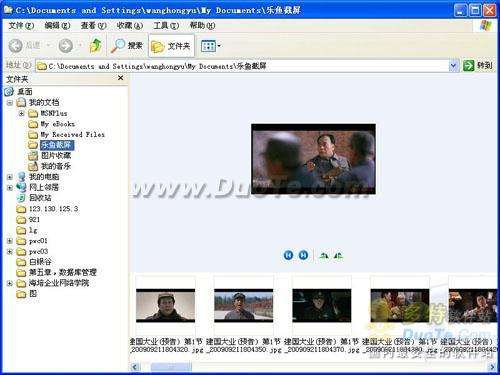Collapse the My Documents tree node

pos(10,102)
